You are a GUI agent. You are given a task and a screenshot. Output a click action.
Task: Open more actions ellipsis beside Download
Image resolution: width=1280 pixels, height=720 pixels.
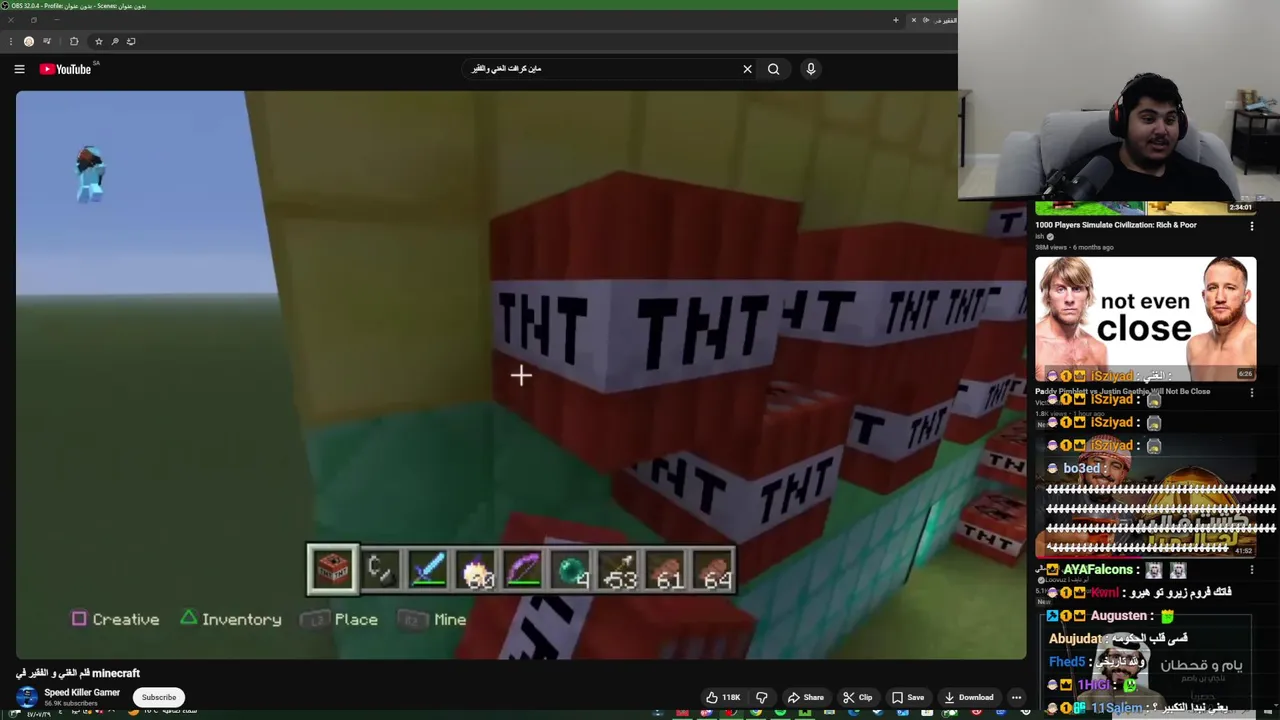1016,697
